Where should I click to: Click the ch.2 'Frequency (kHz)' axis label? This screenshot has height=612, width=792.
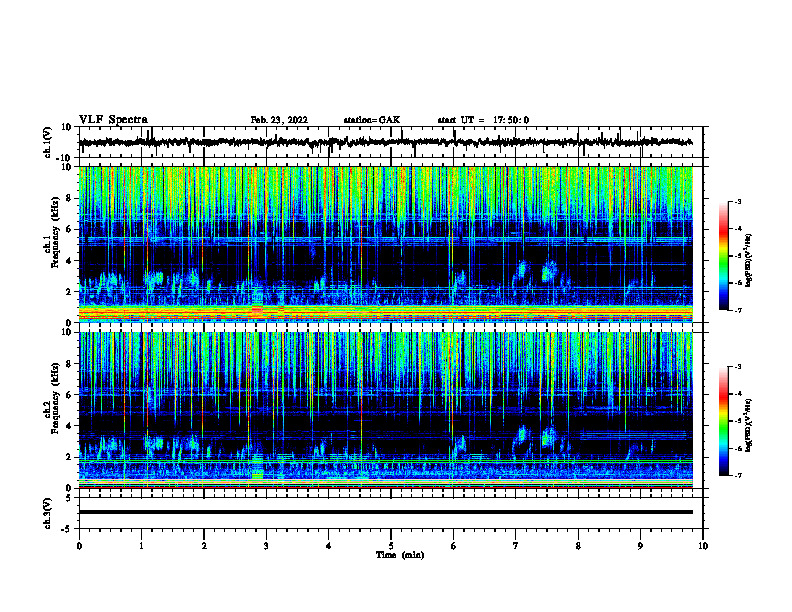pos(56,398)
